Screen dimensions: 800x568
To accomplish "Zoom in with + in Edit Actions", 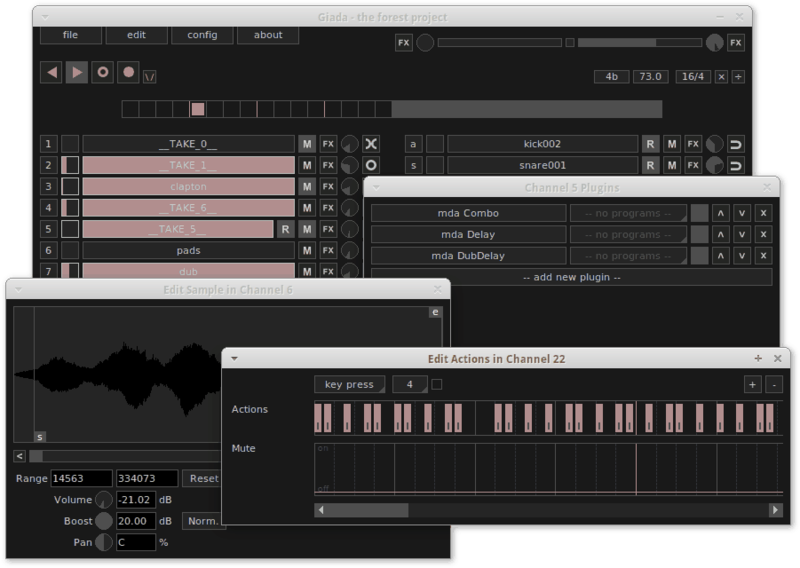I will [753, 384].
